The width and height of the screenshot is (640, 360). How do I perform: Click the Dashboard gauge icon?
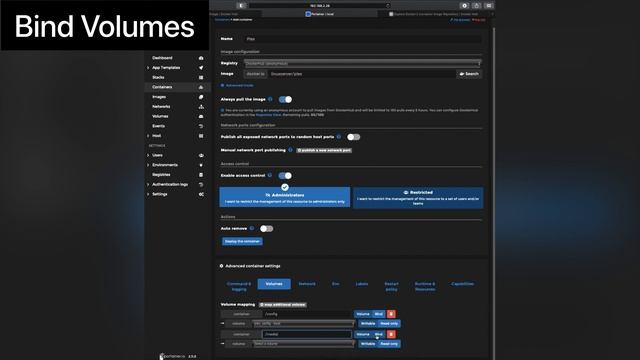coord(201,58)
